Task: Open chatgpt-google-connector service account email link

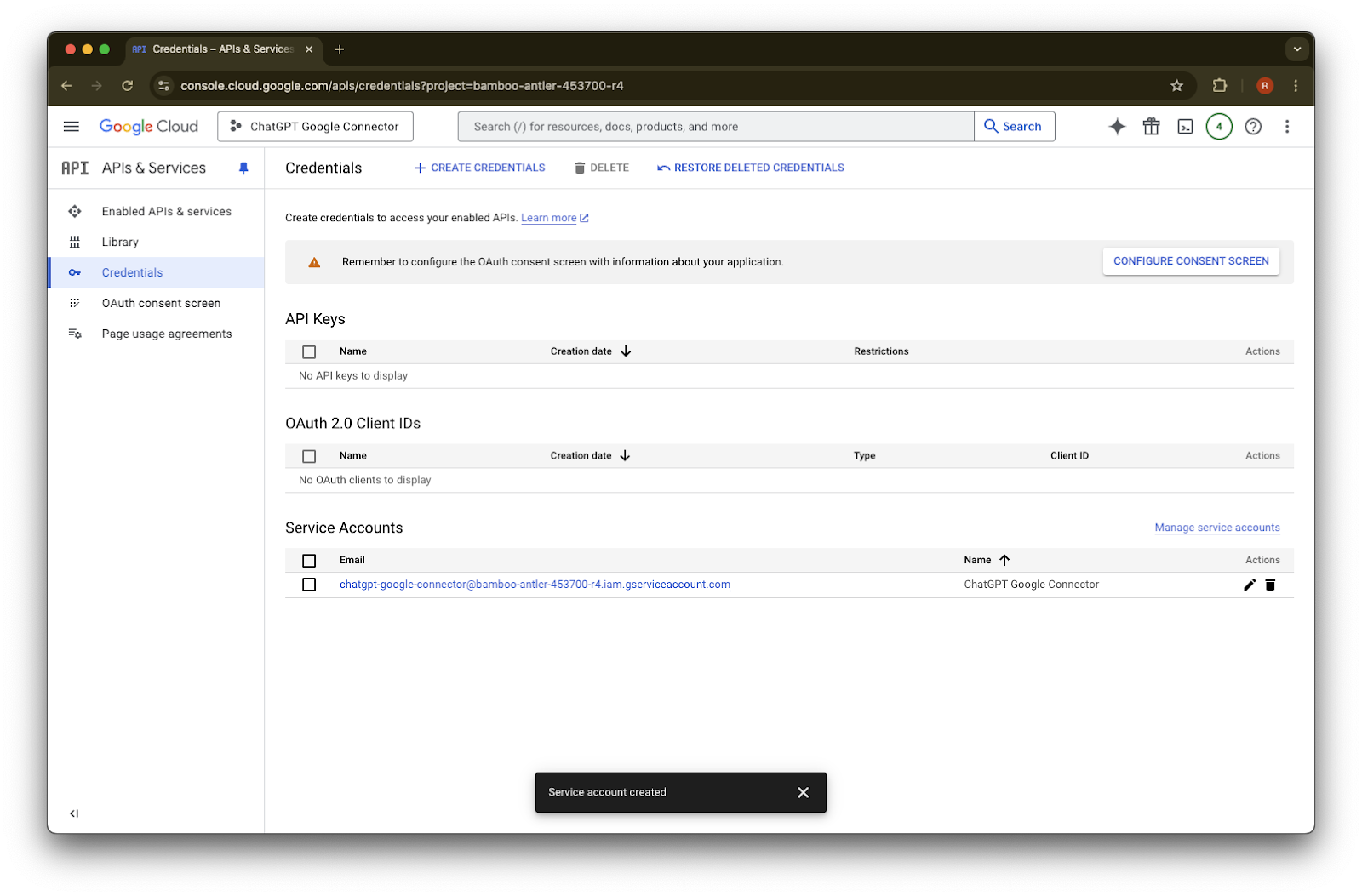Action: coord(535,585)
